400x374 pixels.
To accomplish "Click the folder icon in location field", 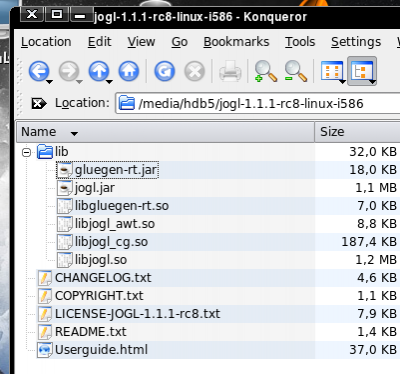I will pyautogui.click(x=127, y=103).
